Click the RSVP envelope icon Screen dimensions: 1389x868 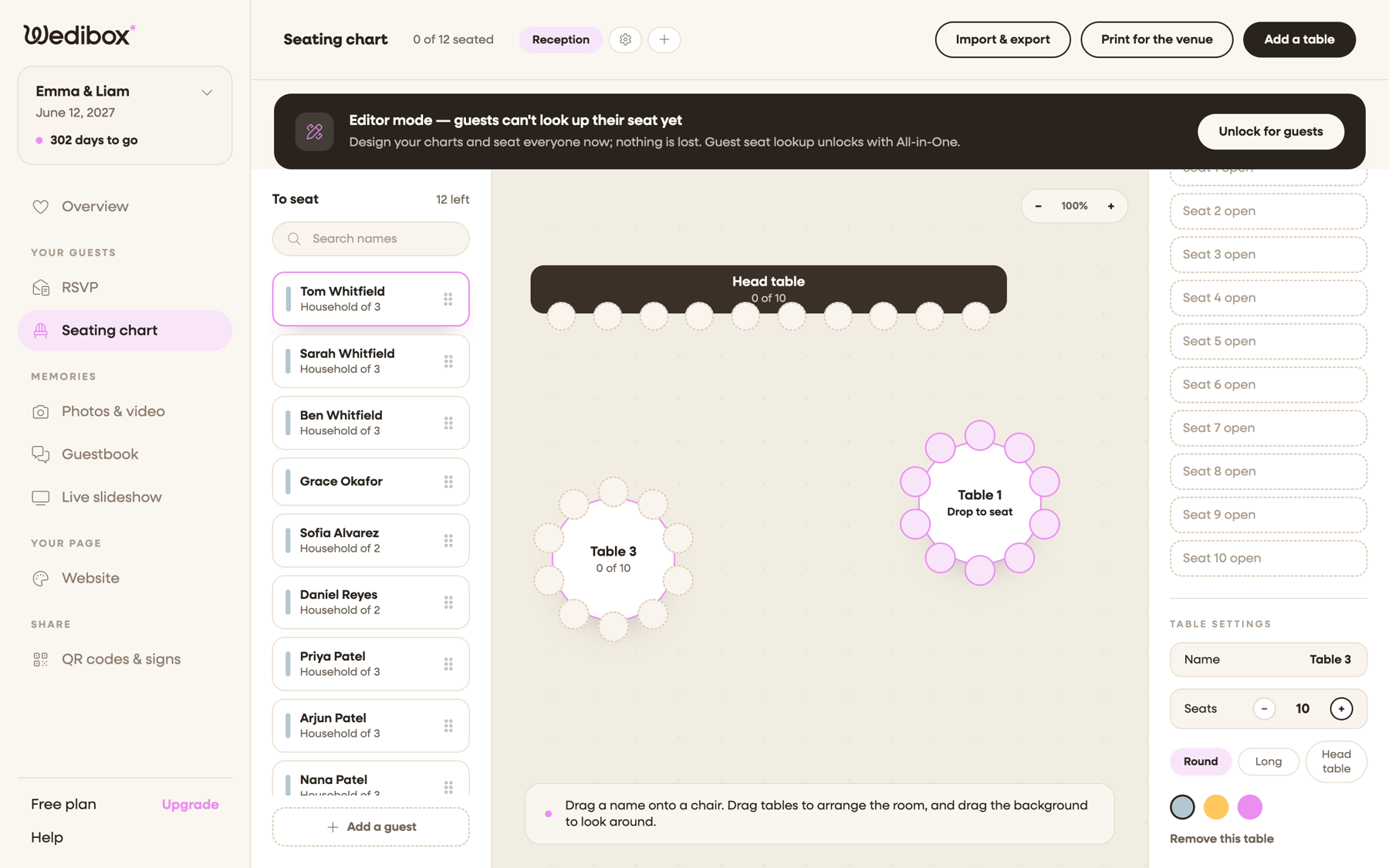41,287
